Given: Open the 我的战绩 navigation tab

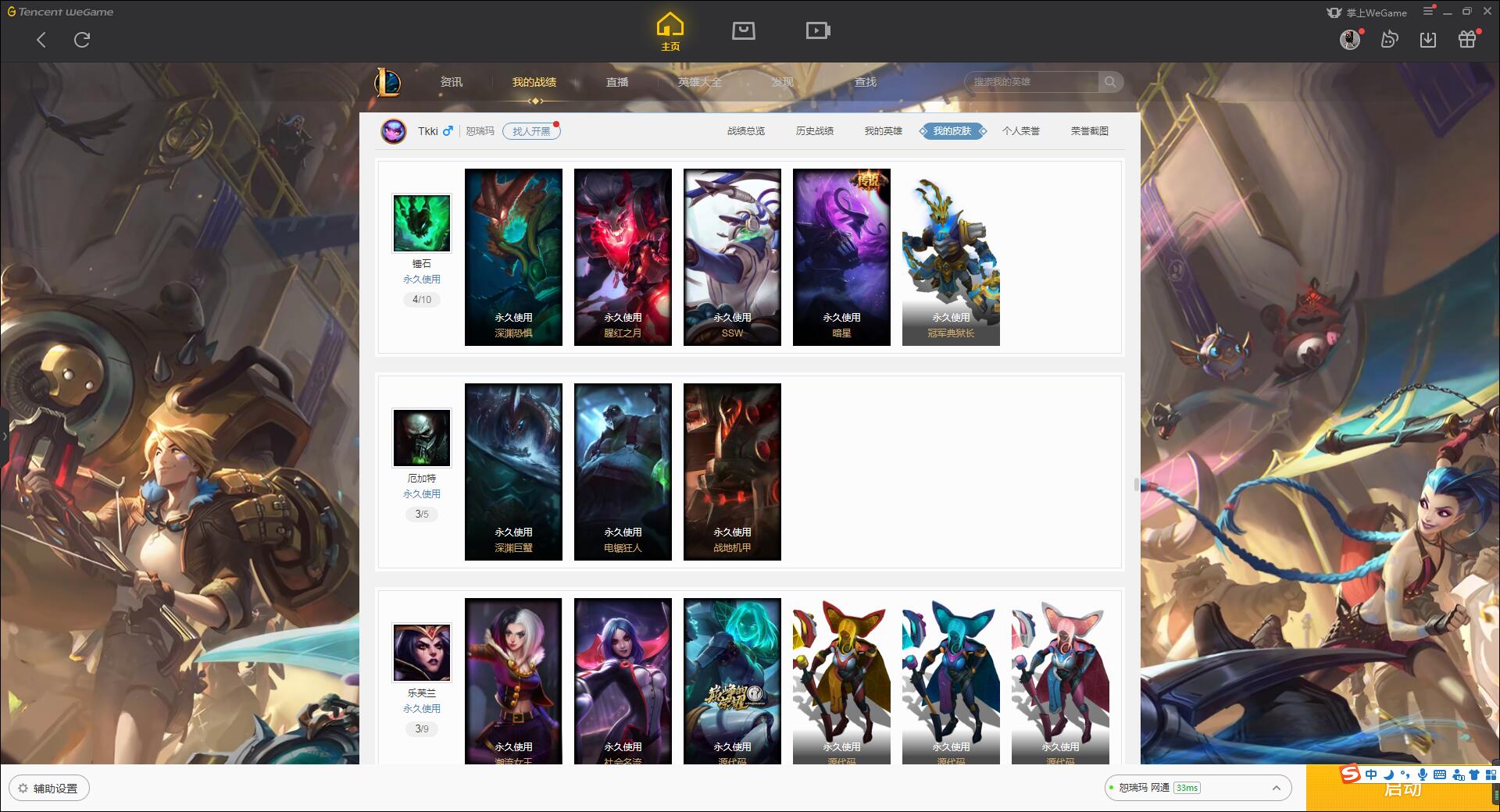Looking at the screenshot, I should 534,82.
